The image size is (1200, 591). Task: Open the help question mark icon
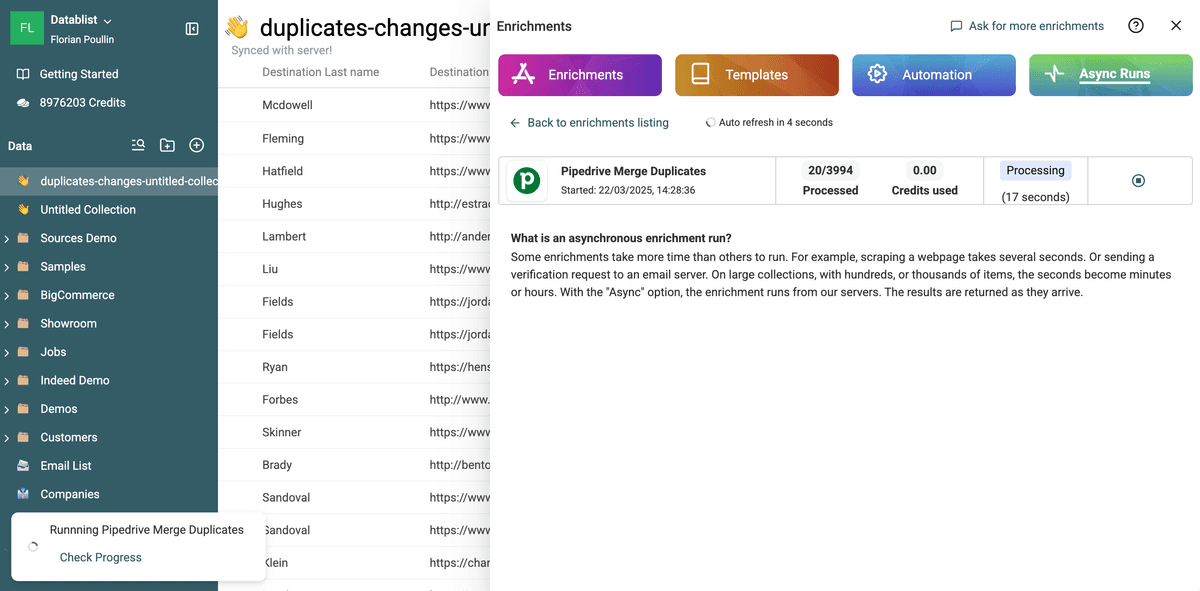(1136, 26)
